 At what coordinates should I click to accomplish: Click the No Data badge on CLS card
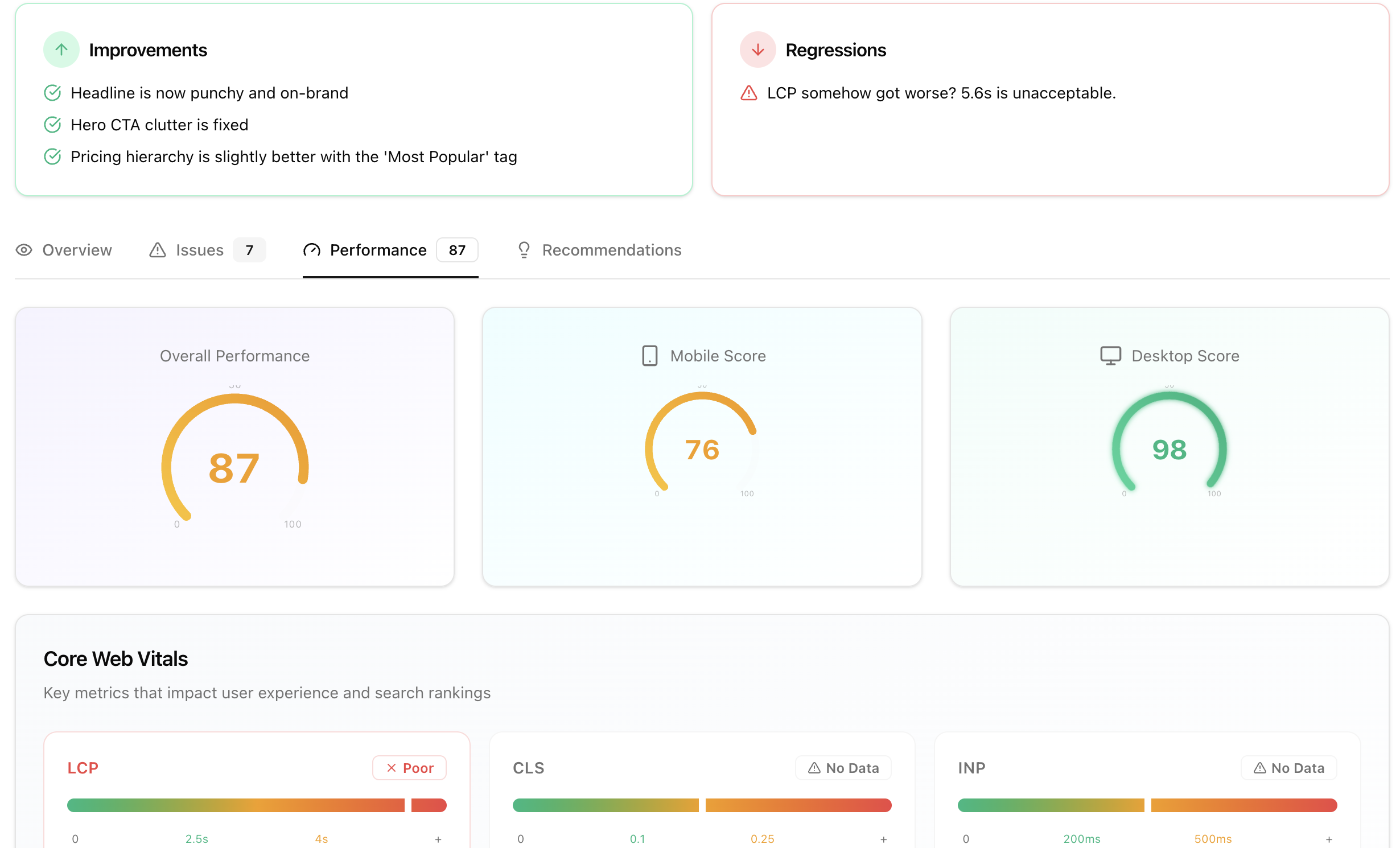843,768
